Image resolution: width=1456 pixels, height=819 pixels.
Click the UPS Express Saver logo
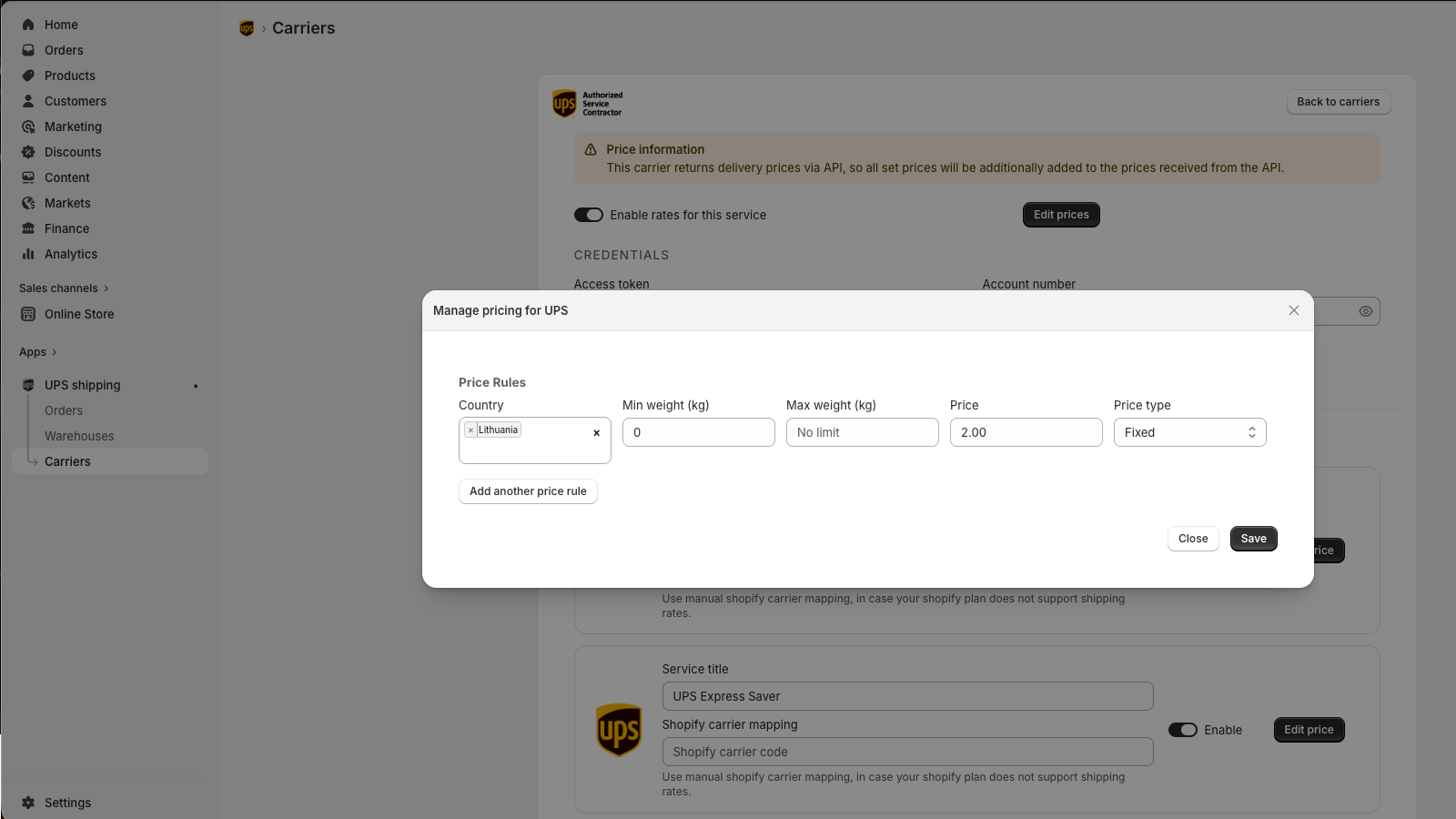tap(619, 730)
